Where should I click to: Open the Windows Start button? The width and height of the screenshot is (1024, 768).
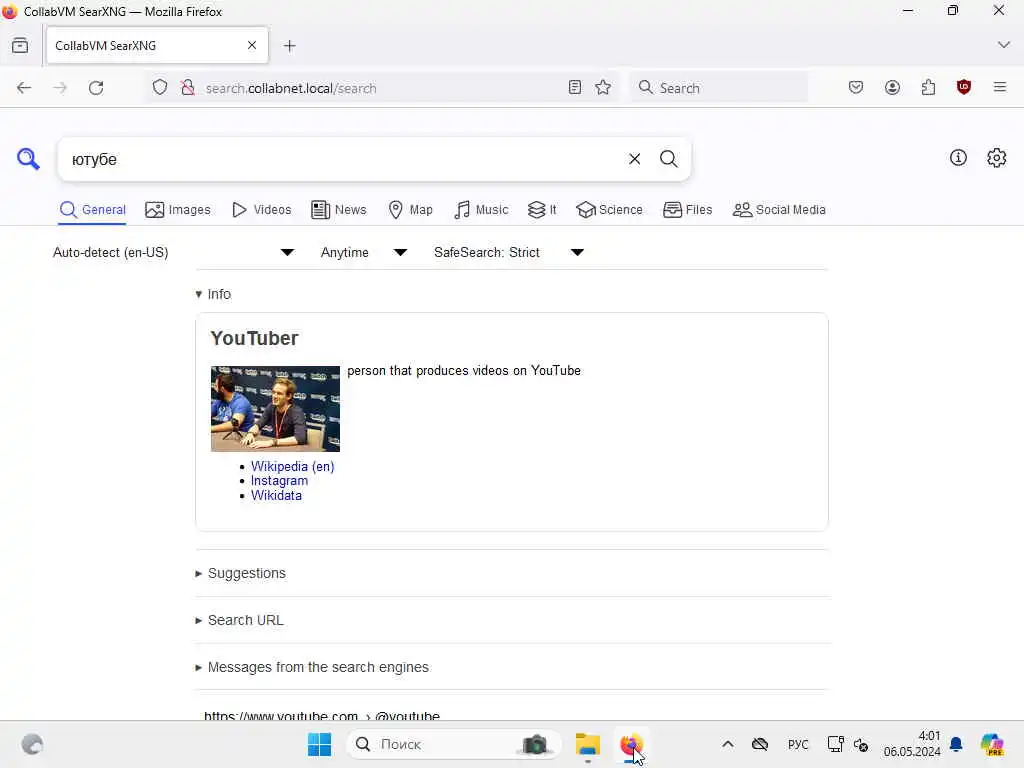pyautogui.click(x=319, y=744)
